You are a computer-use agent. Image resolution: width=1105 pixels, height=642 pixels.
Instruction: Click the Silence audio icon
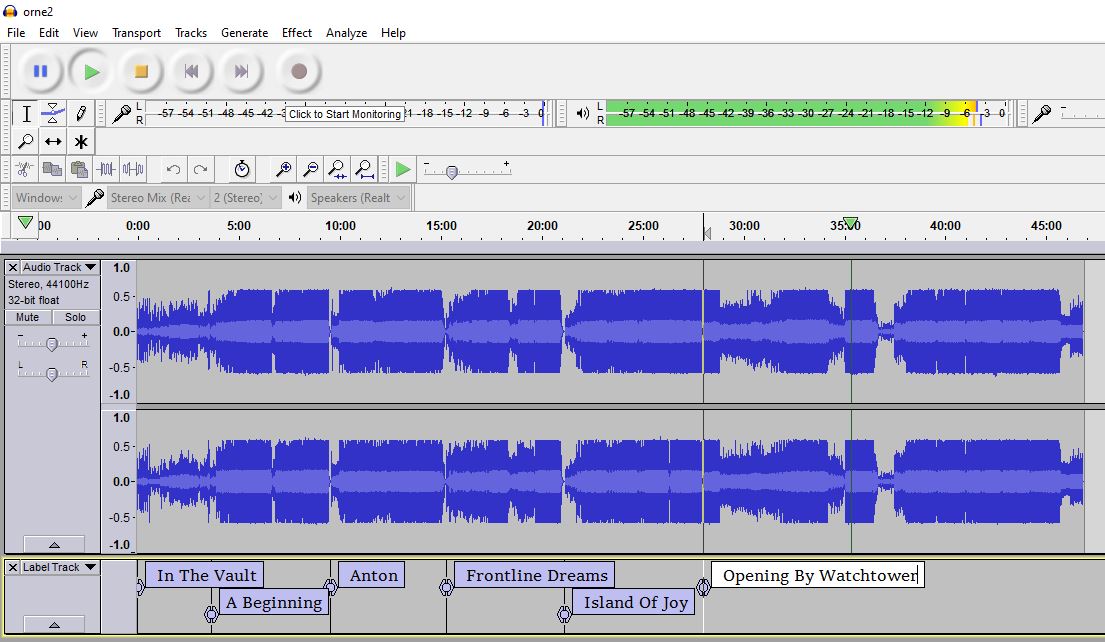(133, 169)
